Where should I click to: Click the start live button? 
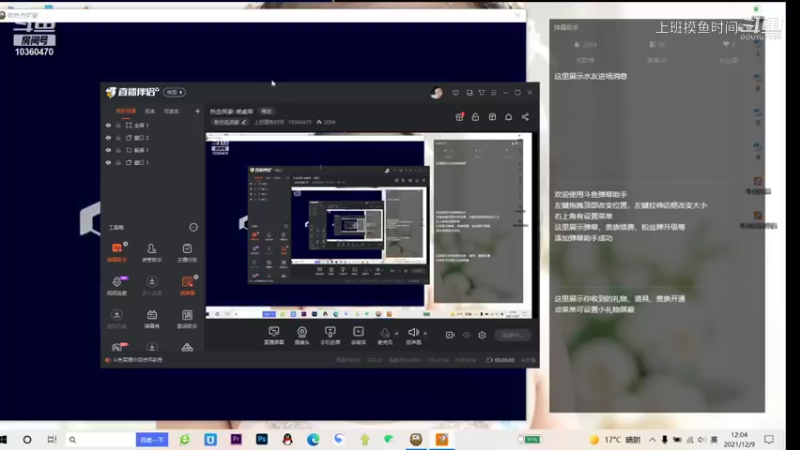pos(513,335)
